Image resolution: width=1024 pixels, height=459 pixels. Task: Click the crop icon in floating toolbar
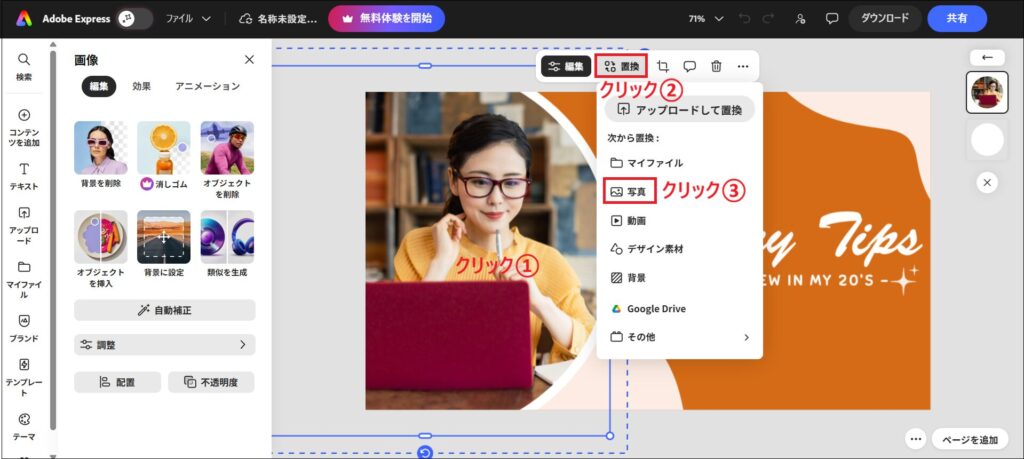(663, 66)
